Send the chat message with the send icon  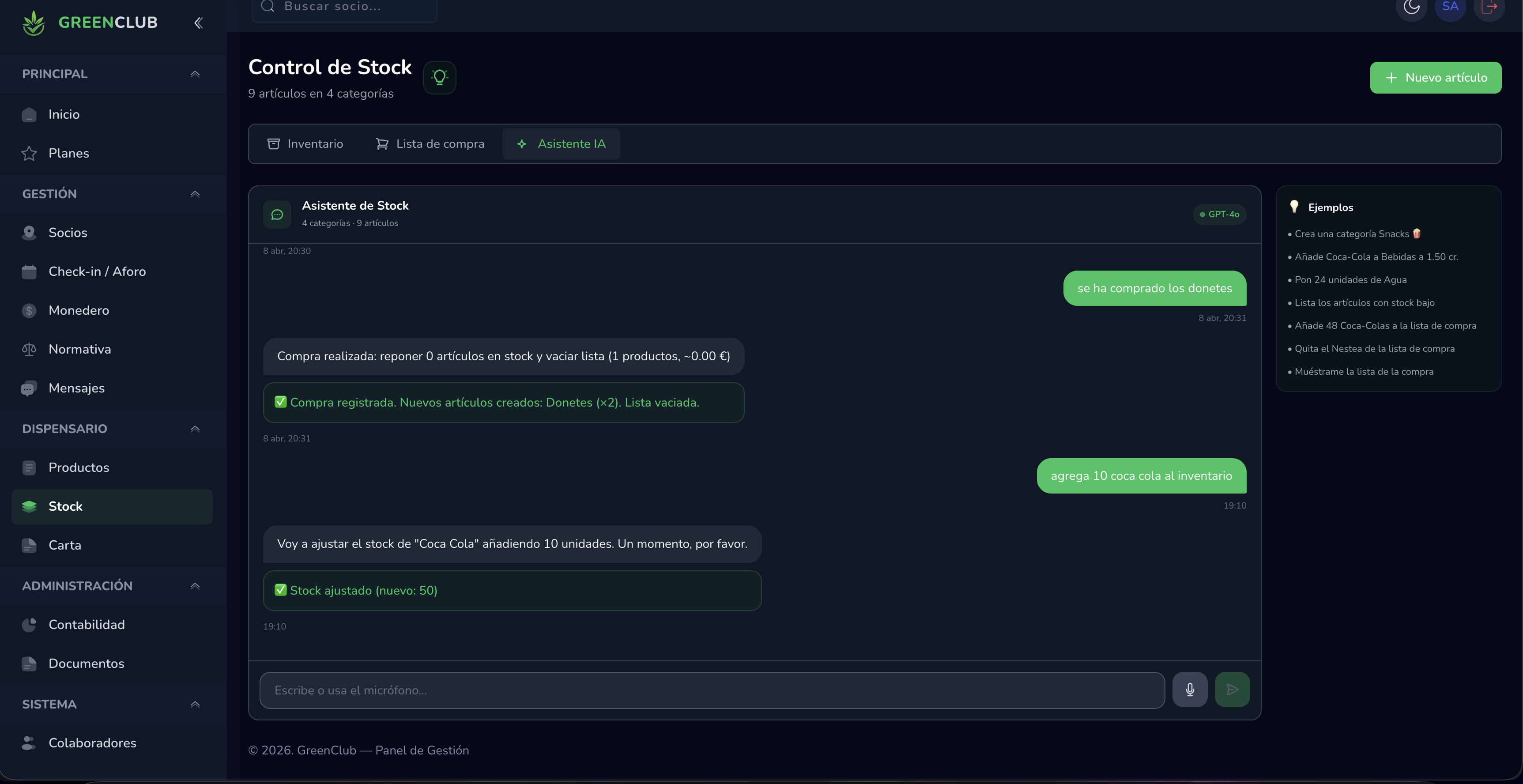(1232, 690)
